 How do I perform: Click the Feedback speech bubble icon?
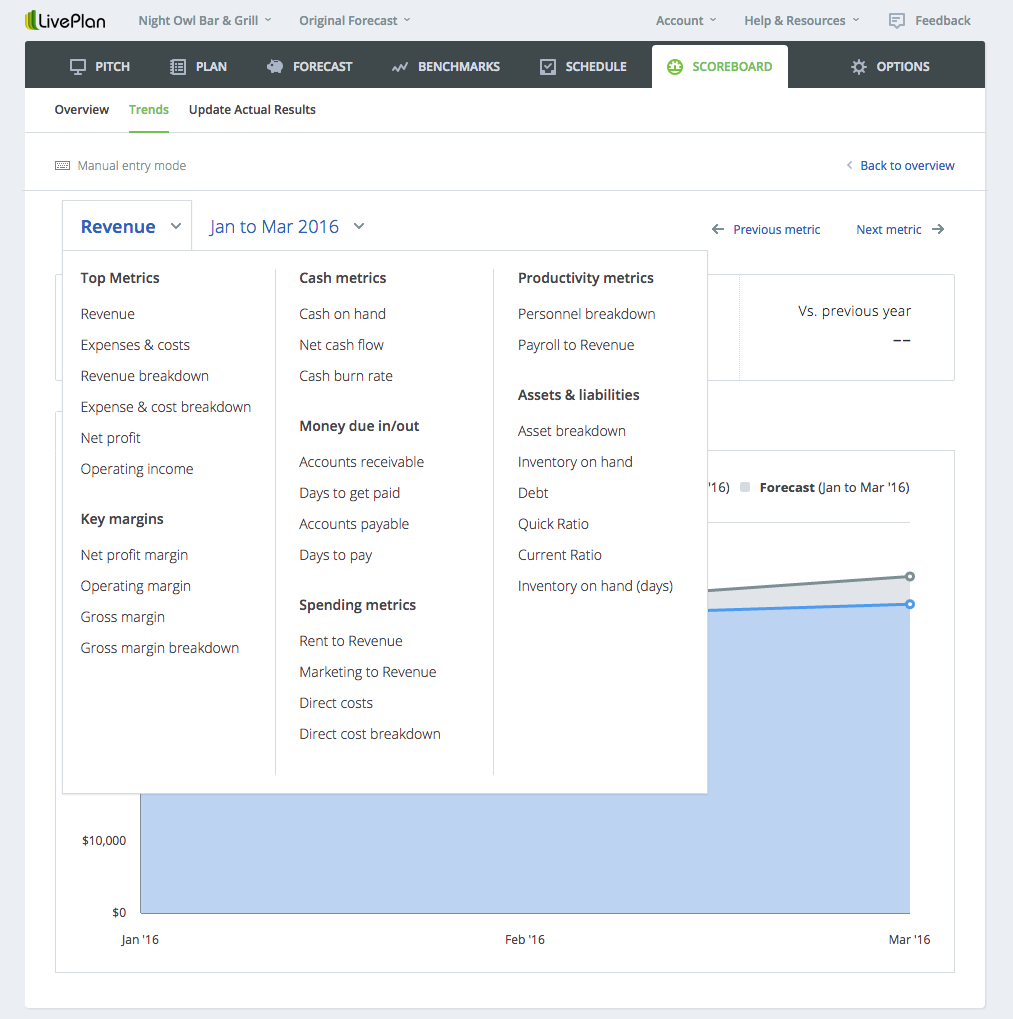click(x=897, y=21)
